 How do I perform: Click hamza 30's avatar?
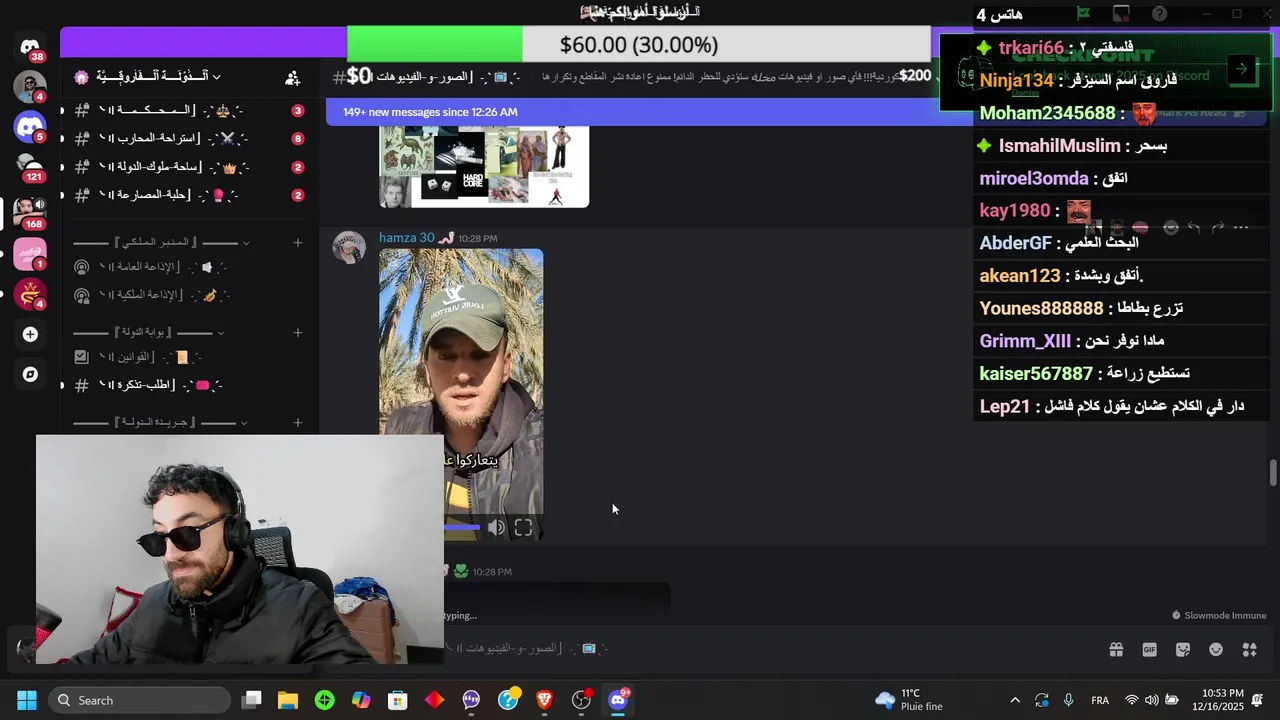pos(349,247)
